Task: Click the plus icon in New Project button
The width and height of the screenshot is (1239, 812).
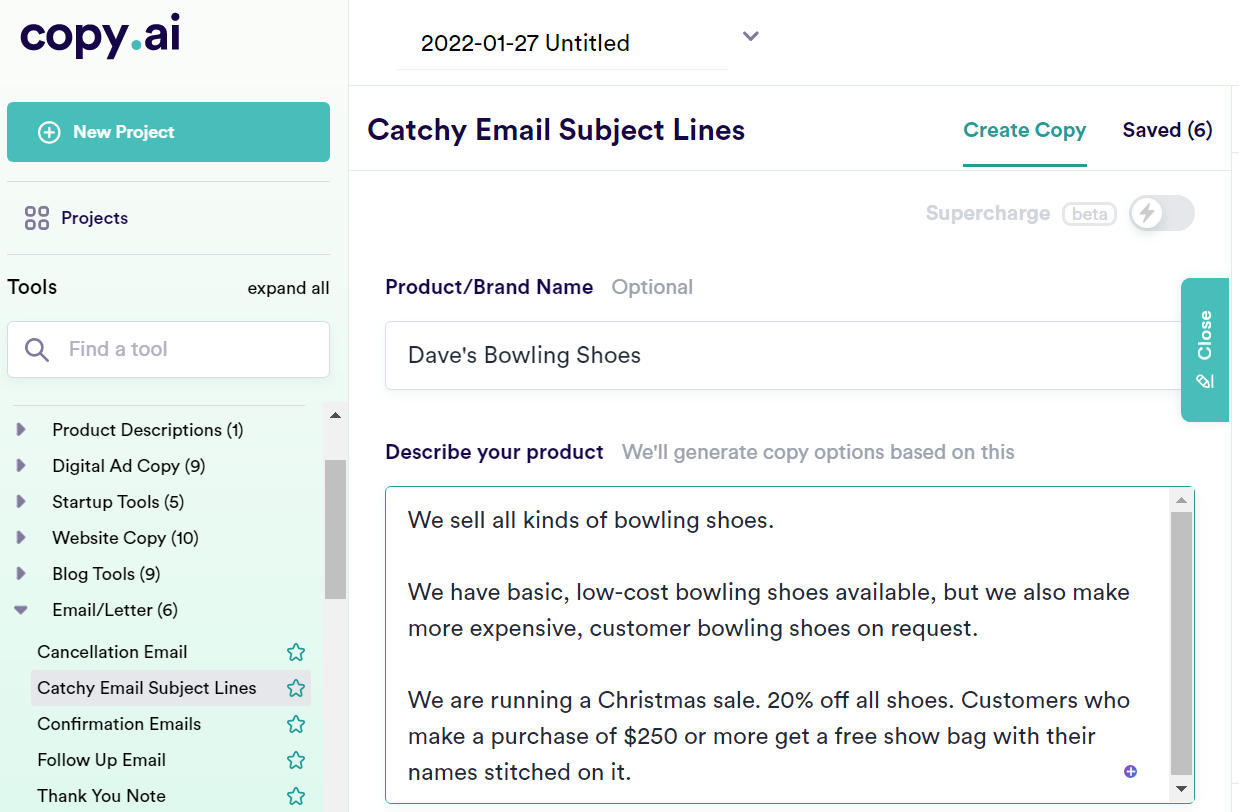Action: [48, 131]
